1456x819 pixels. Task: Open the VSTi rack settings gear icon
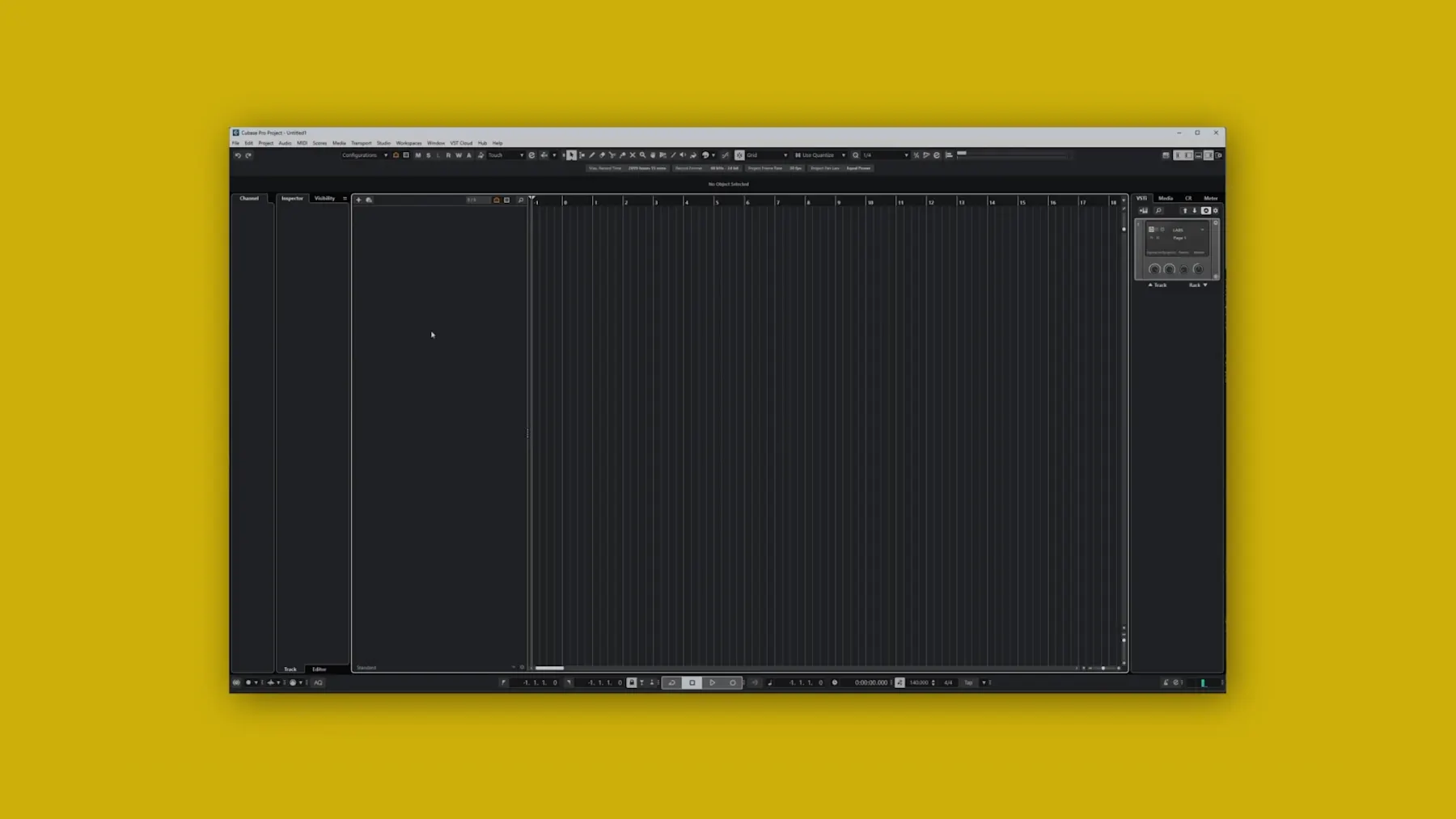click(x=1216, y=211)
